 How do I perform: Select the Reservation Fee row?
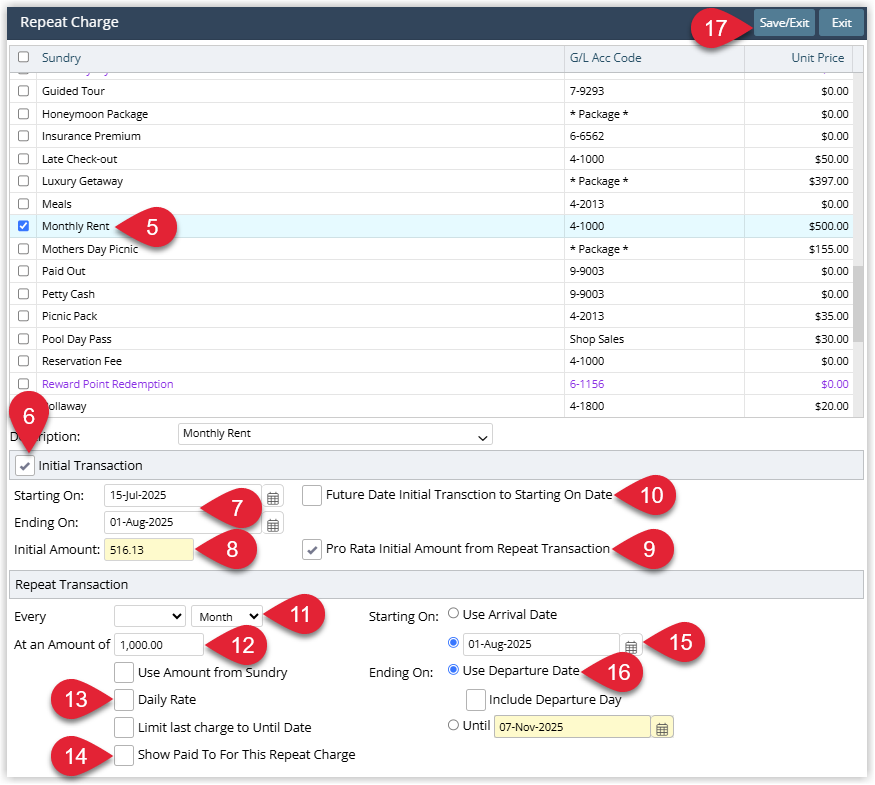(x=431, y=361)
